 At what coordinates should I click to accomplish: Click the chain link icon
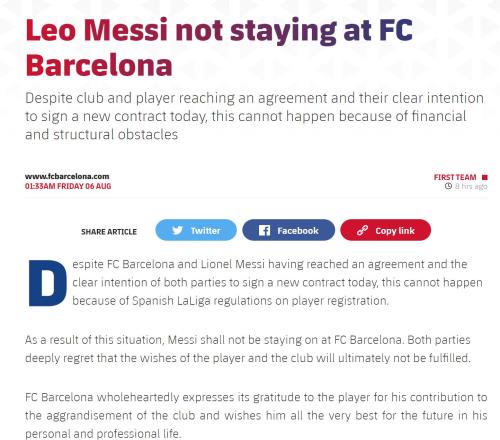pyautogui.click(x=362, y=230)
